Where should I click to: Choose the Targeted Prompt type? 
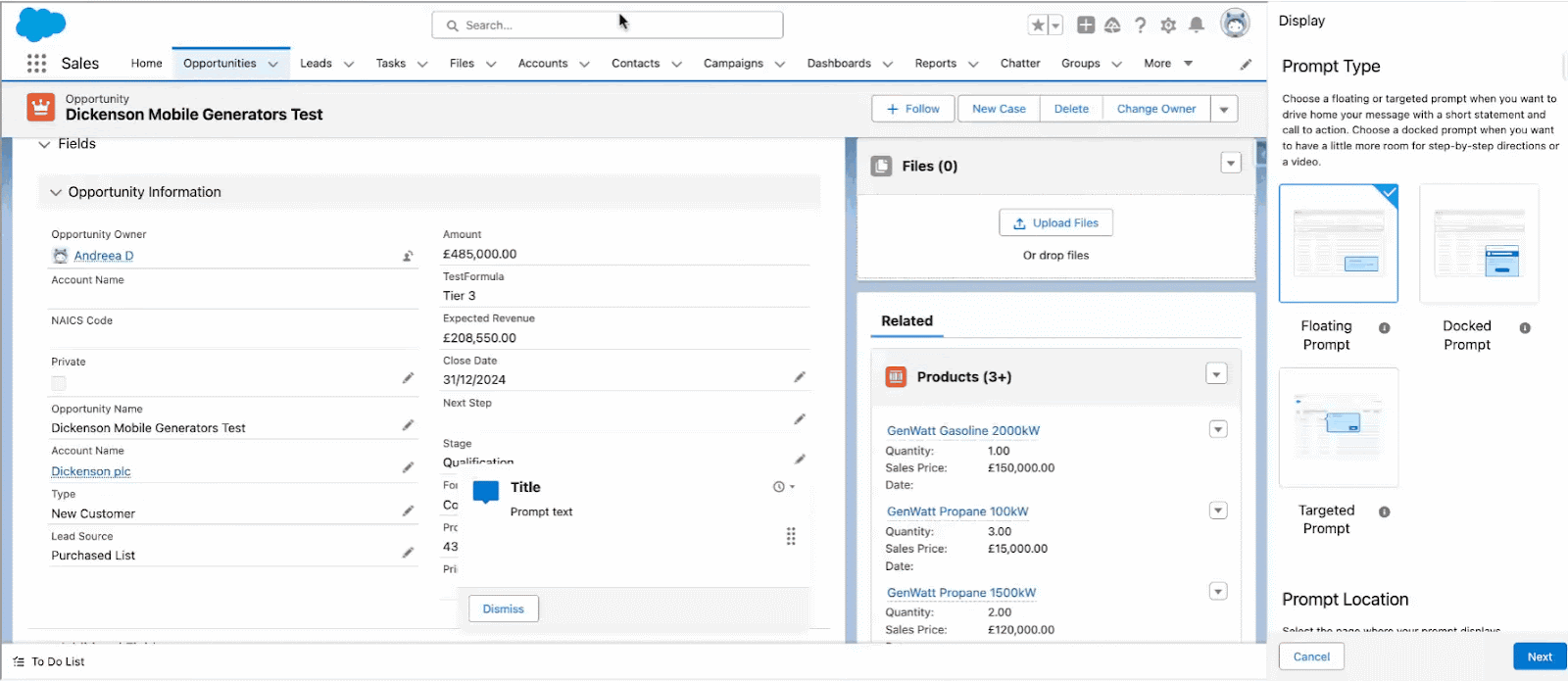(1338, 427)
